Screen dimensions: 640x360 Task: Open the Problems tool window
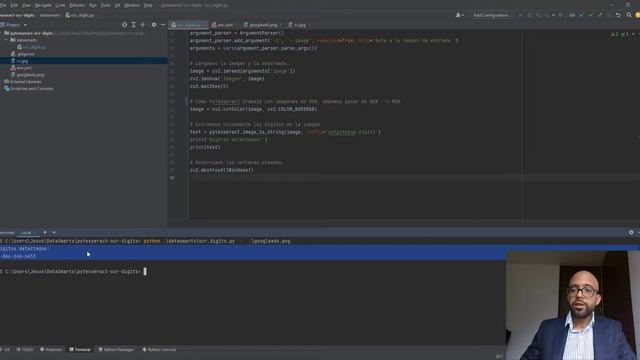51,349
